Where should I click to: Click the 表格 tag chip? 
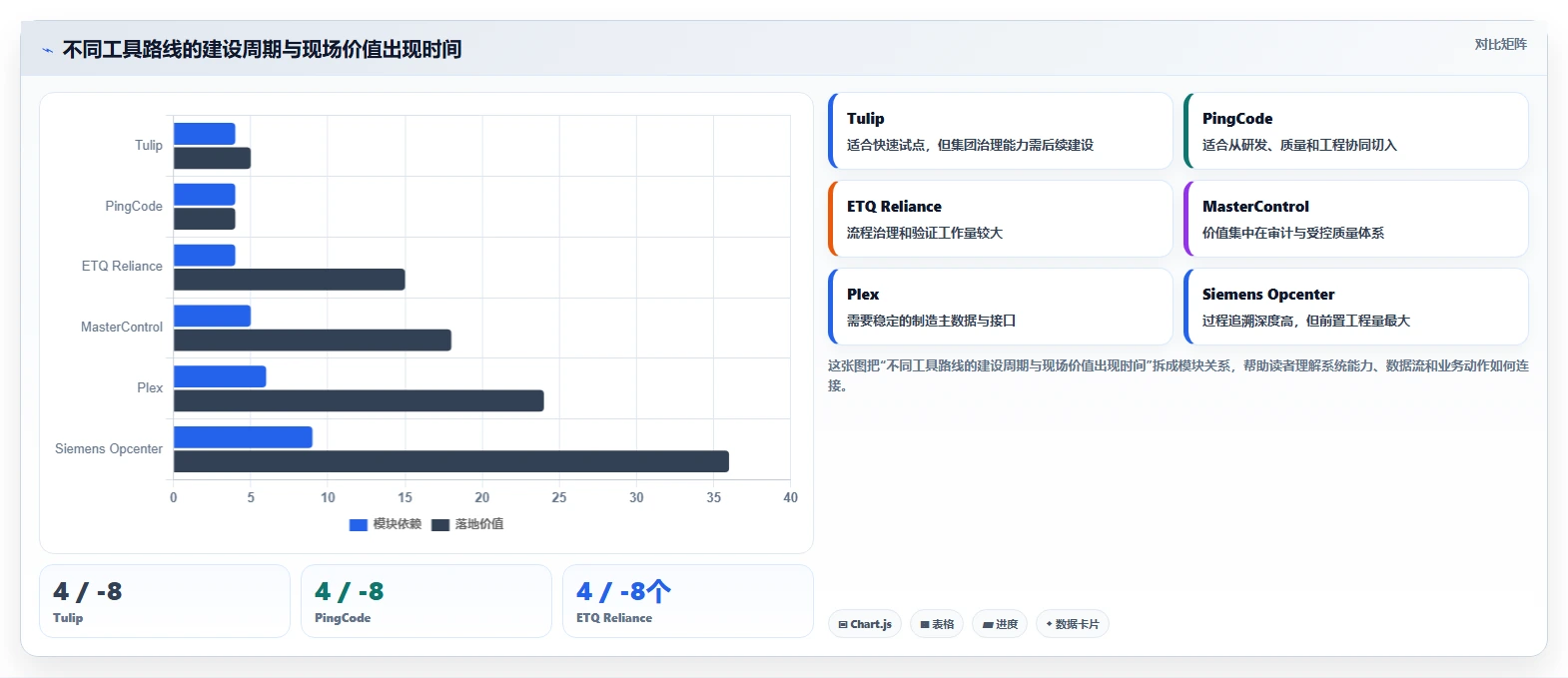coord(937,624)
